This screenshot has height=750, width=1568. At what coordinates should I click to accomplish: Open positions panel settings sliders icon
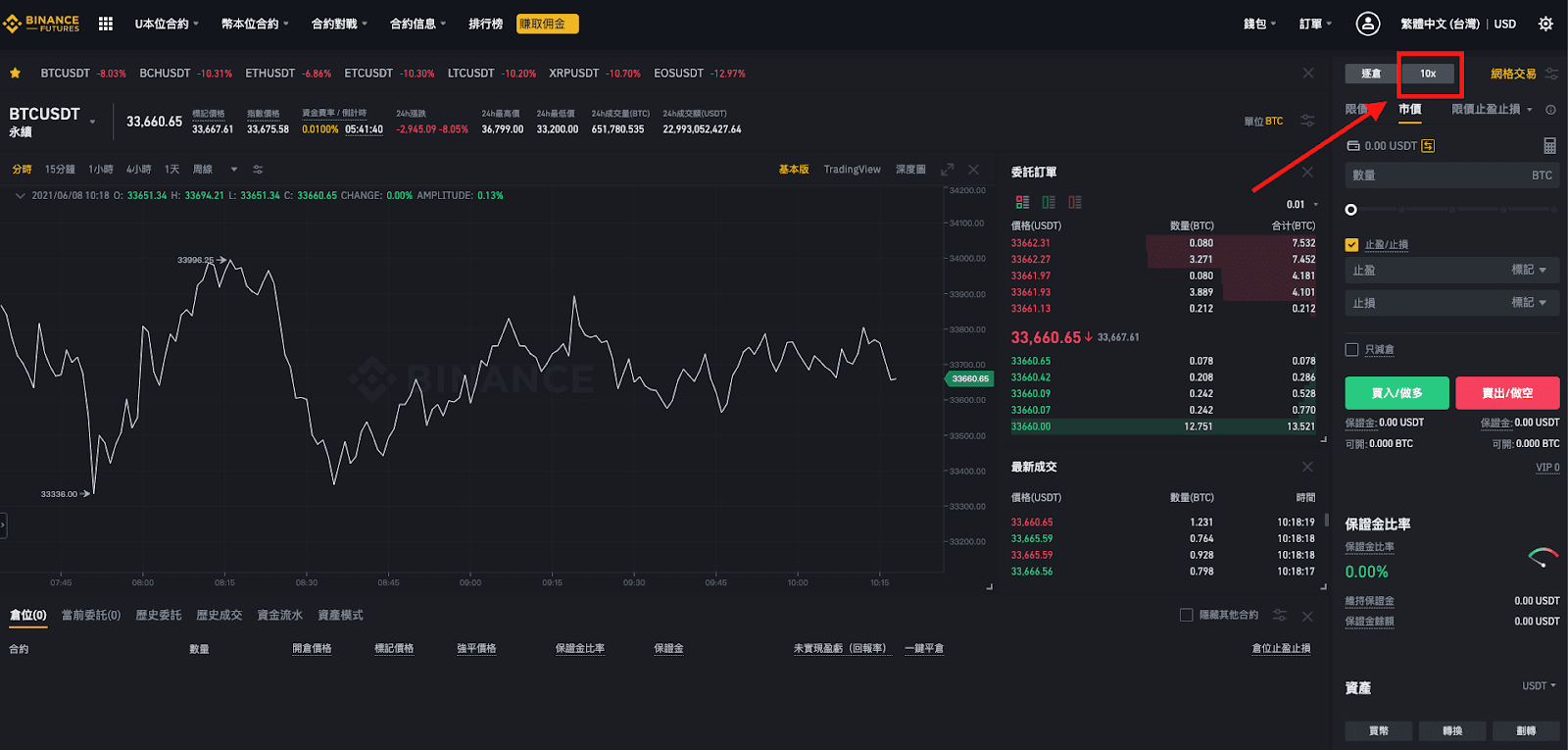[x=1280, y=615]
